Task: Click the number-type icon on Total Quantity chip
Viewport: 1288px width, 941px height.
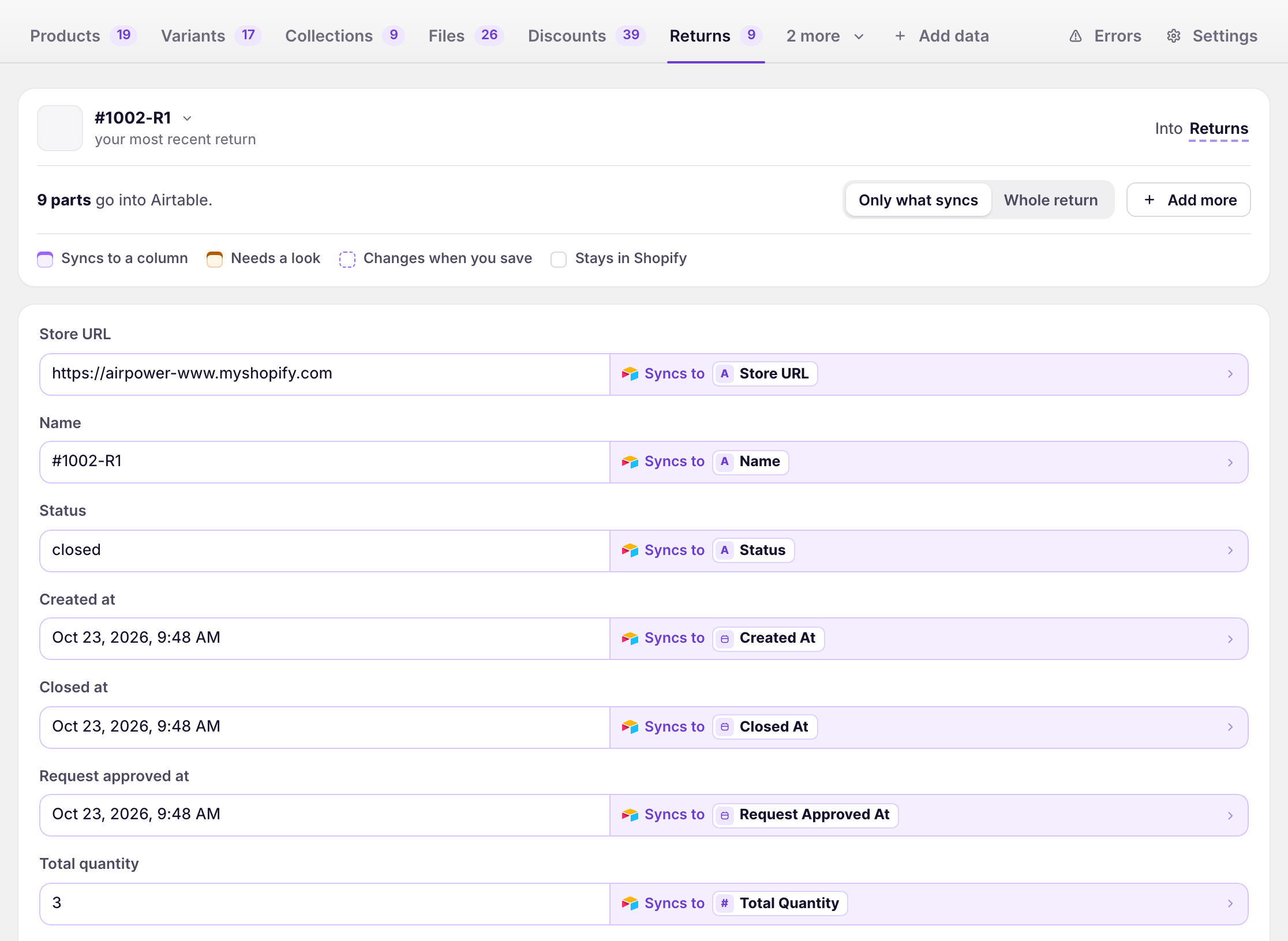Action: [724, 903]
